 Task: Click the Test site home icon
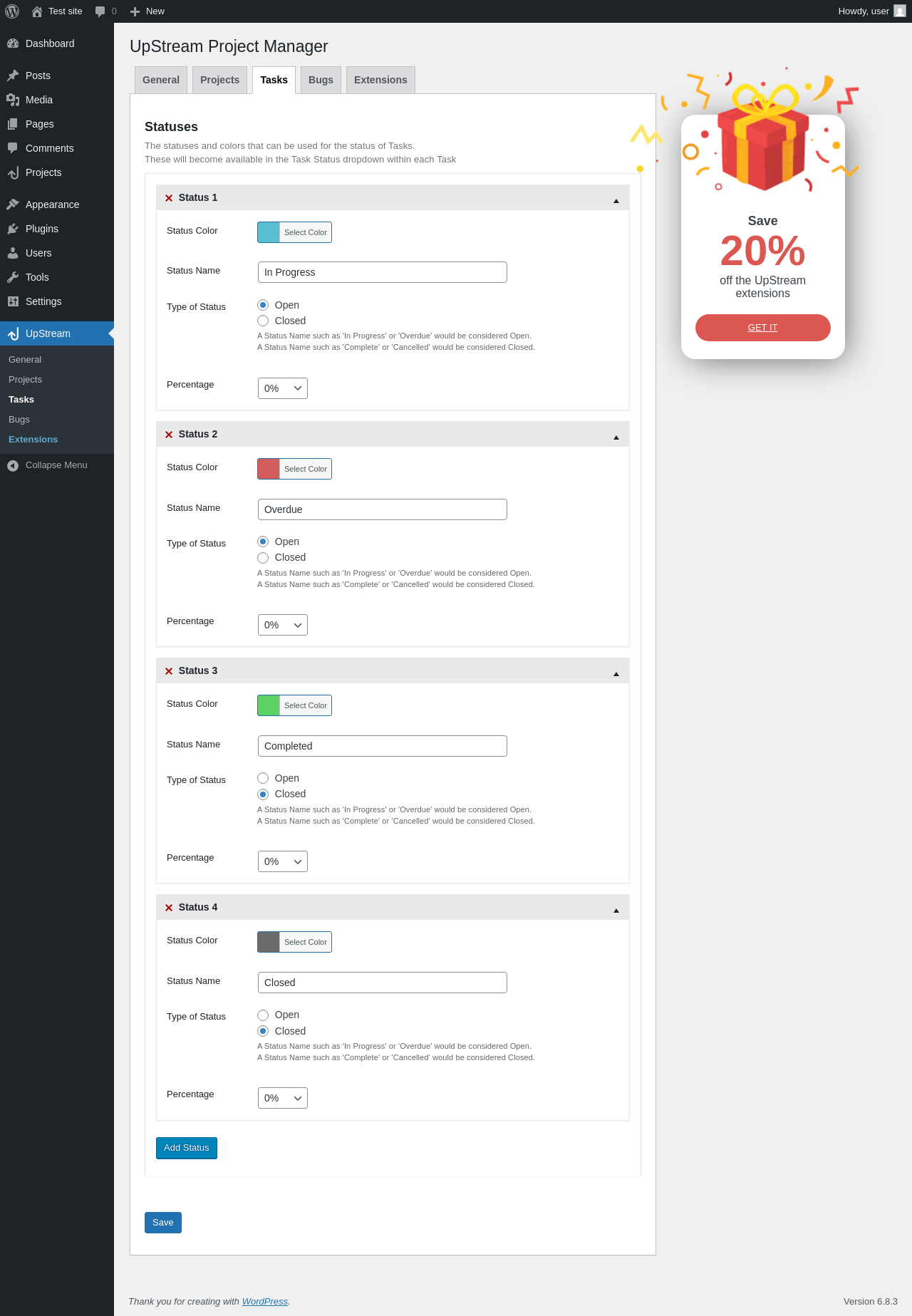(x=37, y=11)
